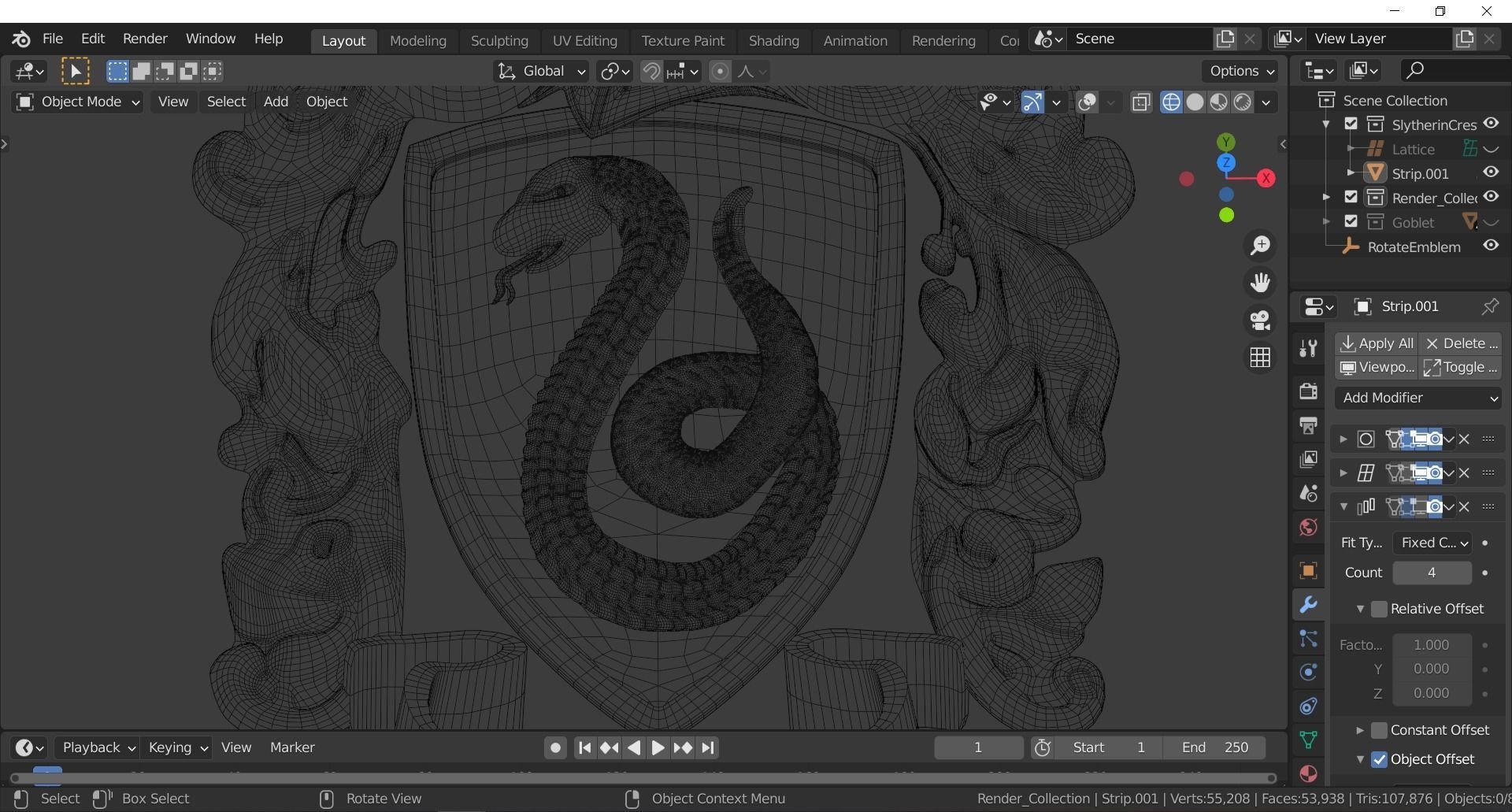The image size is (1512, 812).
Task: Open the Object Mode dropdown
Action: (x=77, y=102)
